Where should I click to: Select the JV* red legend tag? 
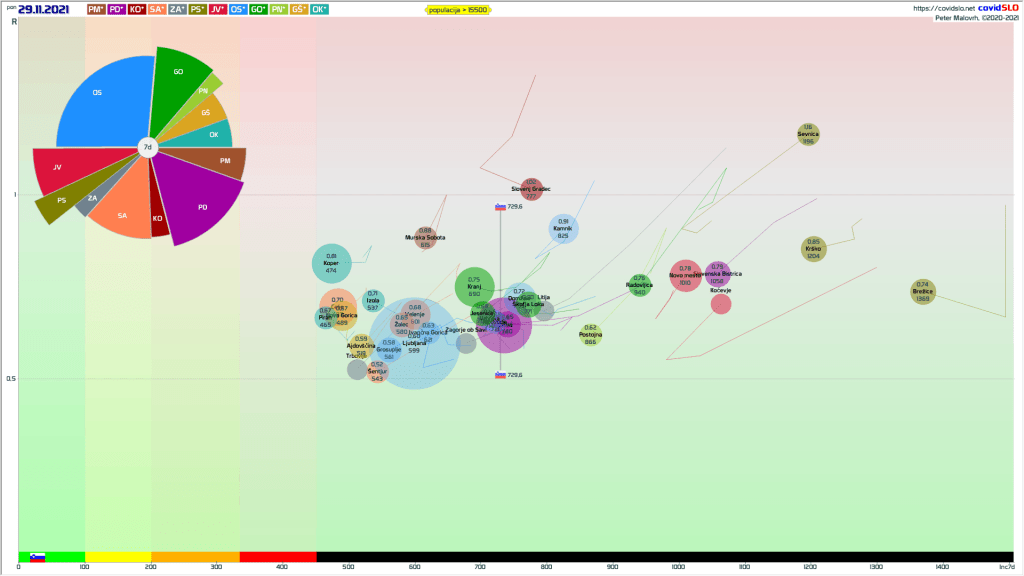click(x=217, y=9)
